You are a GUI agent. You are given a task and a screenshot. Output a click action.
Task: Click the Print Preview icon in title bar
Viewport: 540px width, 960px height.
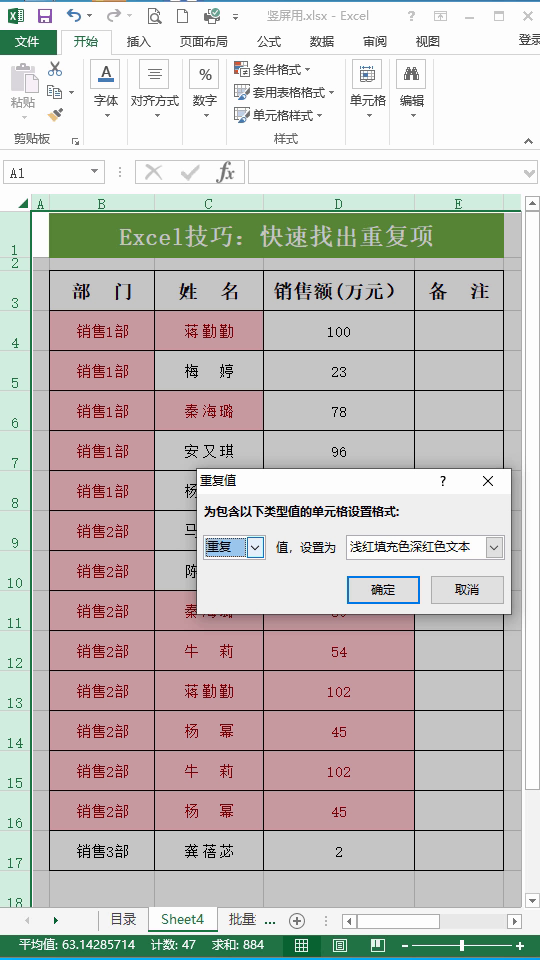[155, 16]
